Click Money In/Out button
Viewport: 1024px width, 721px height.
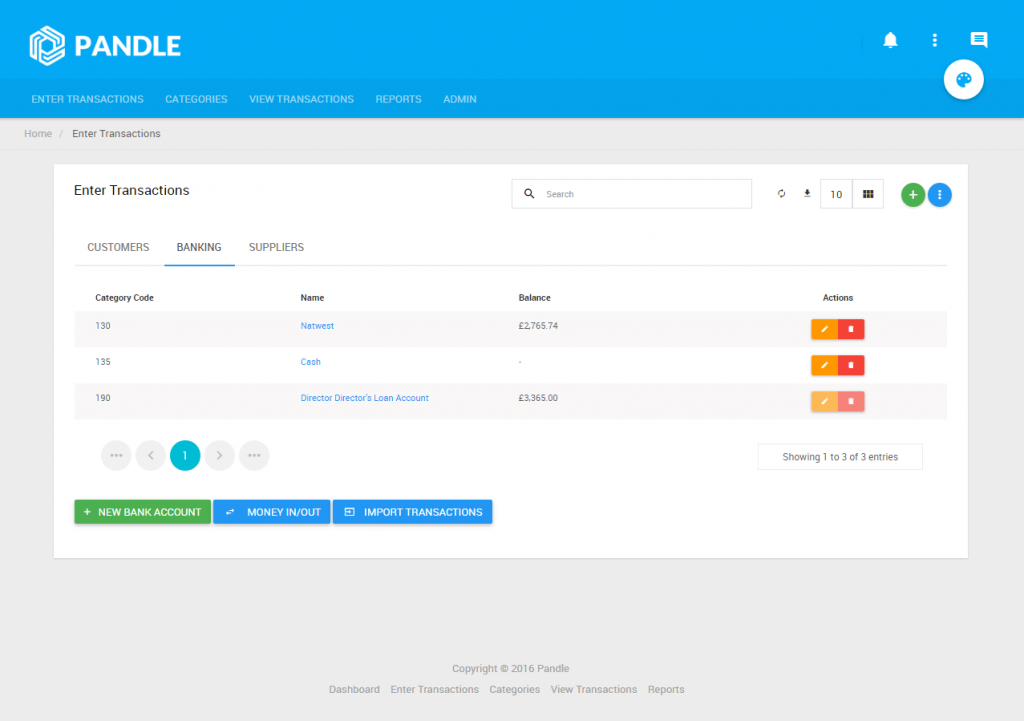(x=272, y=512)
